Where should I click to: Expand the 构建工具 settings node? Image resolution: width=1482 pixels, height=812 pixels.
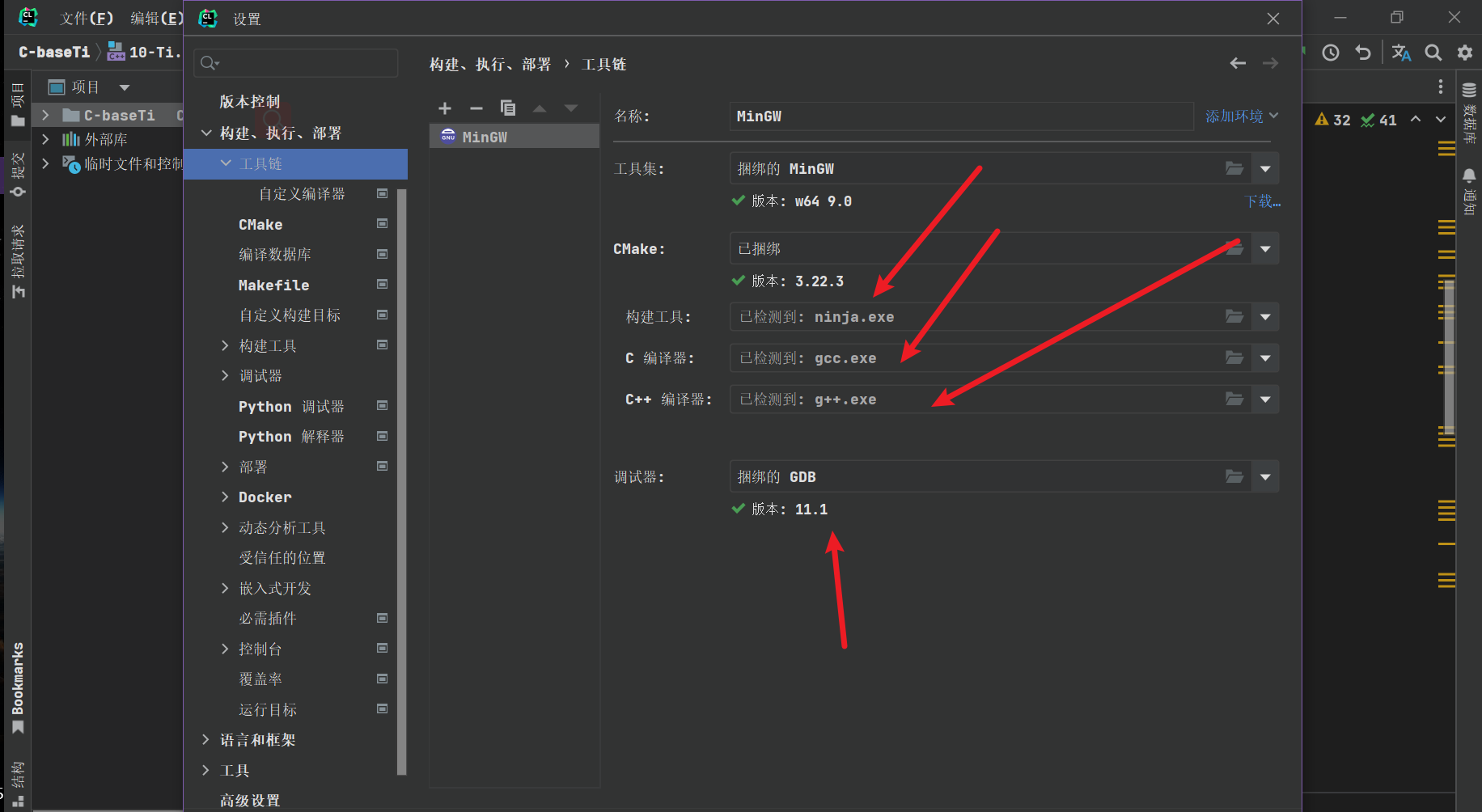click(x=225, y=345)
